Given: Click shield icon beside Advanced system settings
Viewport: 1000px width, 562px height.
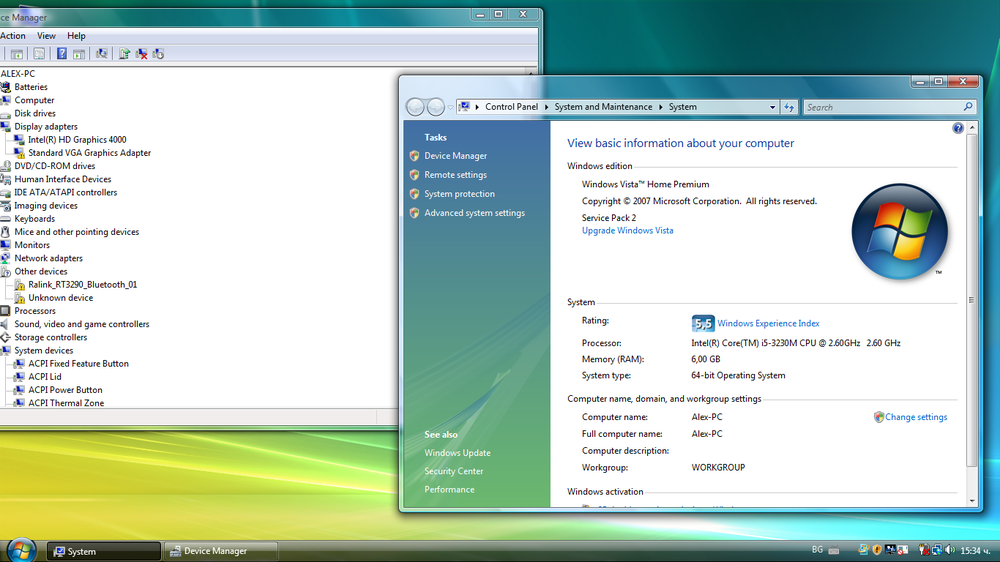Looking at the screenshot, I should [415, 212].
